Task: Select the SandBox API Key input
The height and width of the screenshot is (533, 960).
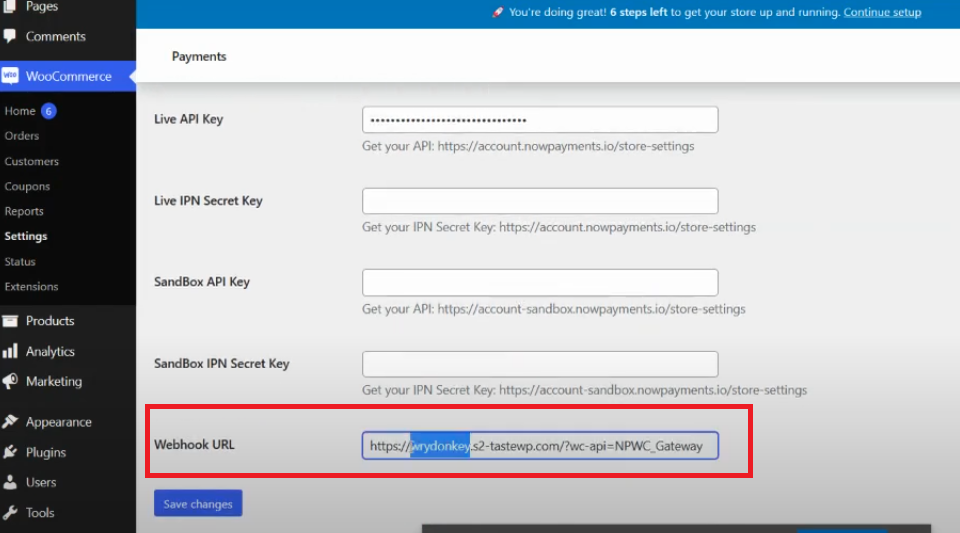Action: (540, 282)
